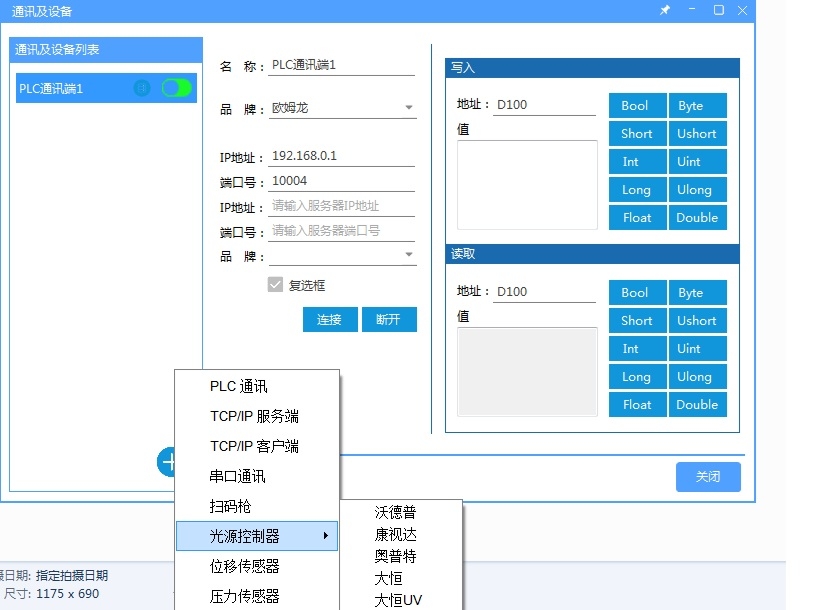Pick 沃德普 in light controller submenu
This screenshot has width=819, height=610.
(395, 512)
